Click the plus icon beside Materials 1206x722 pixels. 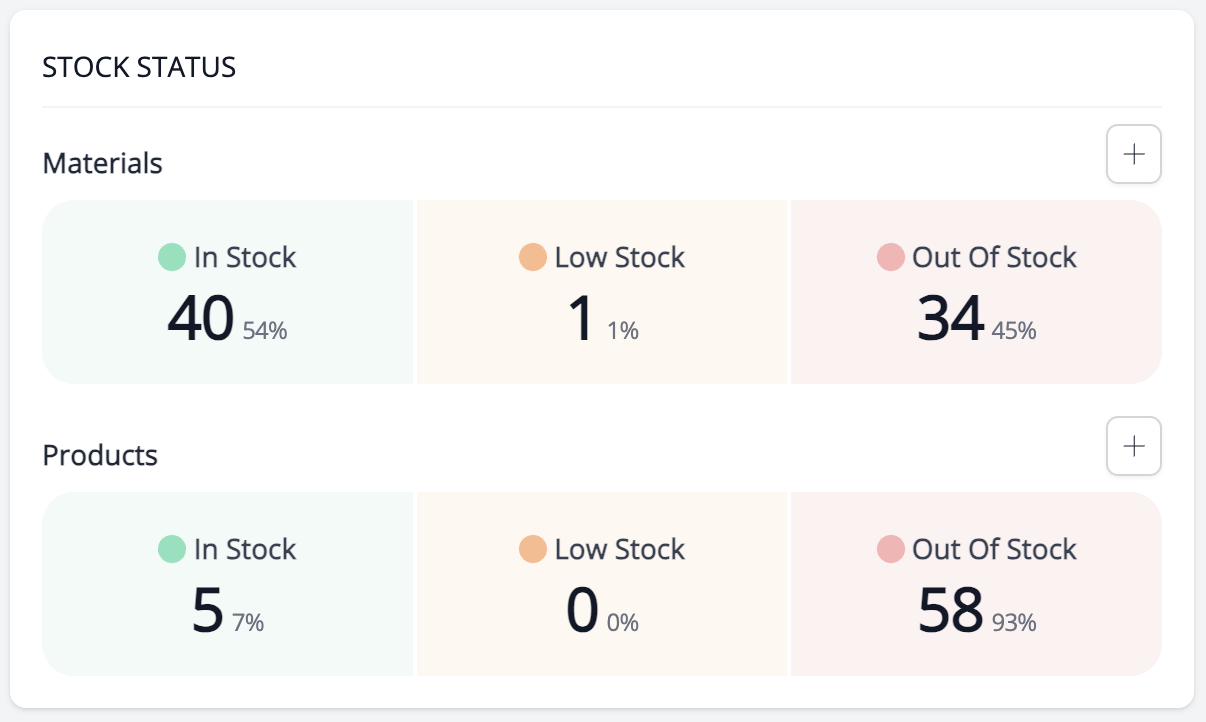pyautogui.click(x=1133, y=154)
